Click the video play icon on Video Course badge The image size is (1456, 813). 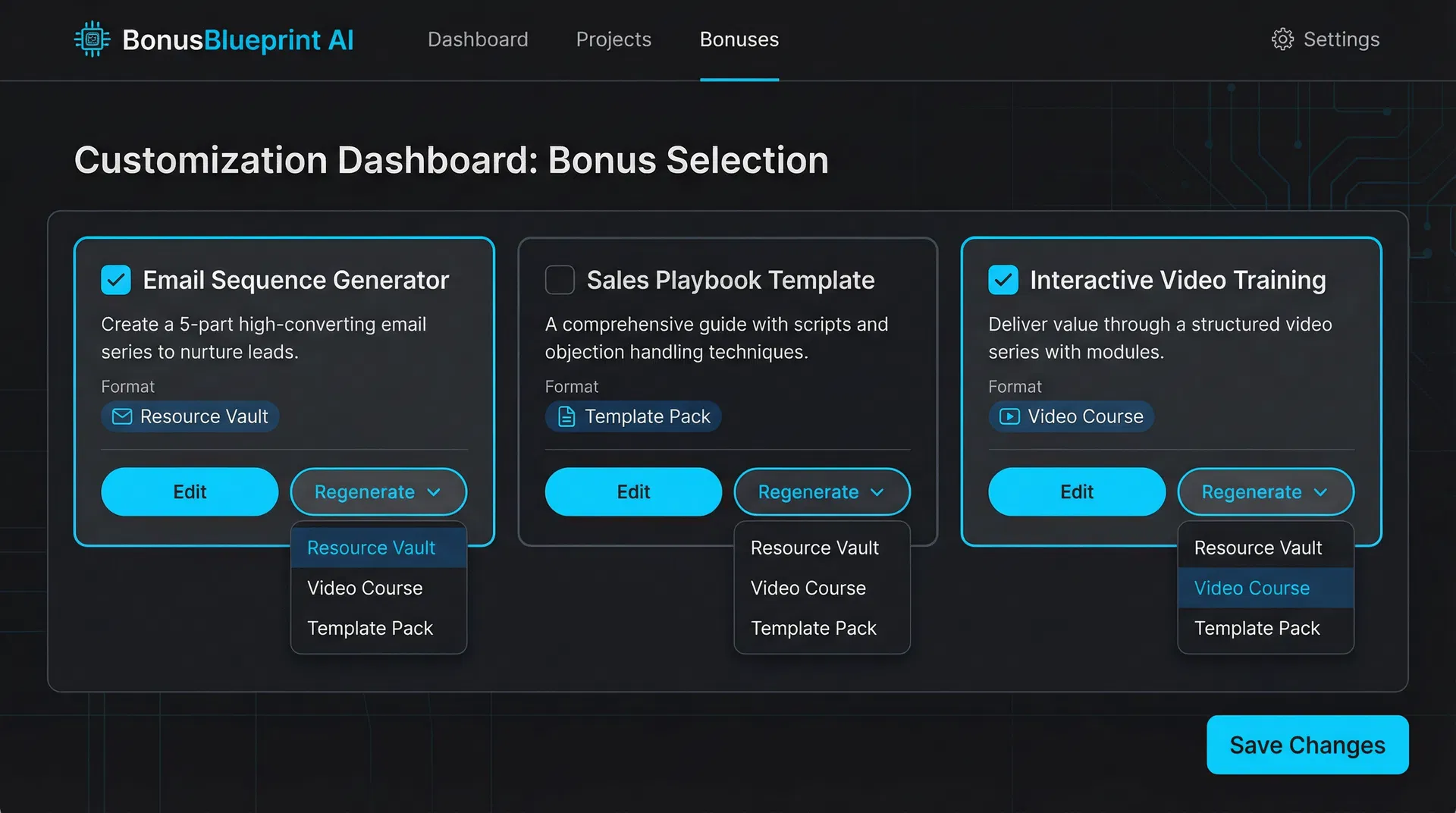tap(1009, 416)
